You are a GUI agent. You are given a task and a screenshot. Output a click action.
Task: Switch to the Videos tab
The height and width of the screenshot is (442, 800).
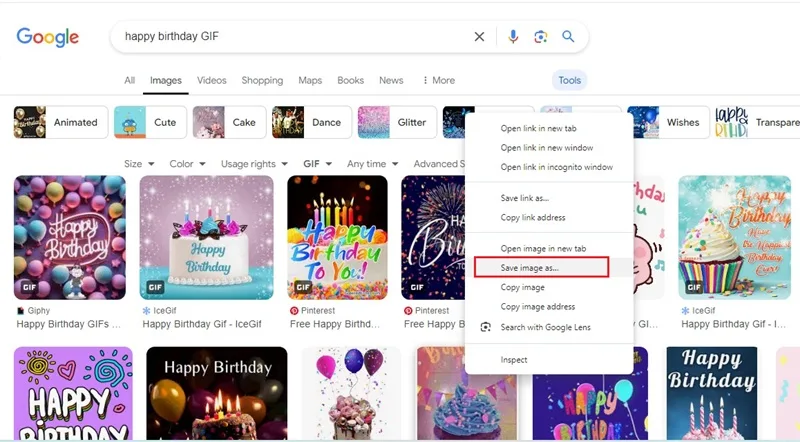point(212,80)
